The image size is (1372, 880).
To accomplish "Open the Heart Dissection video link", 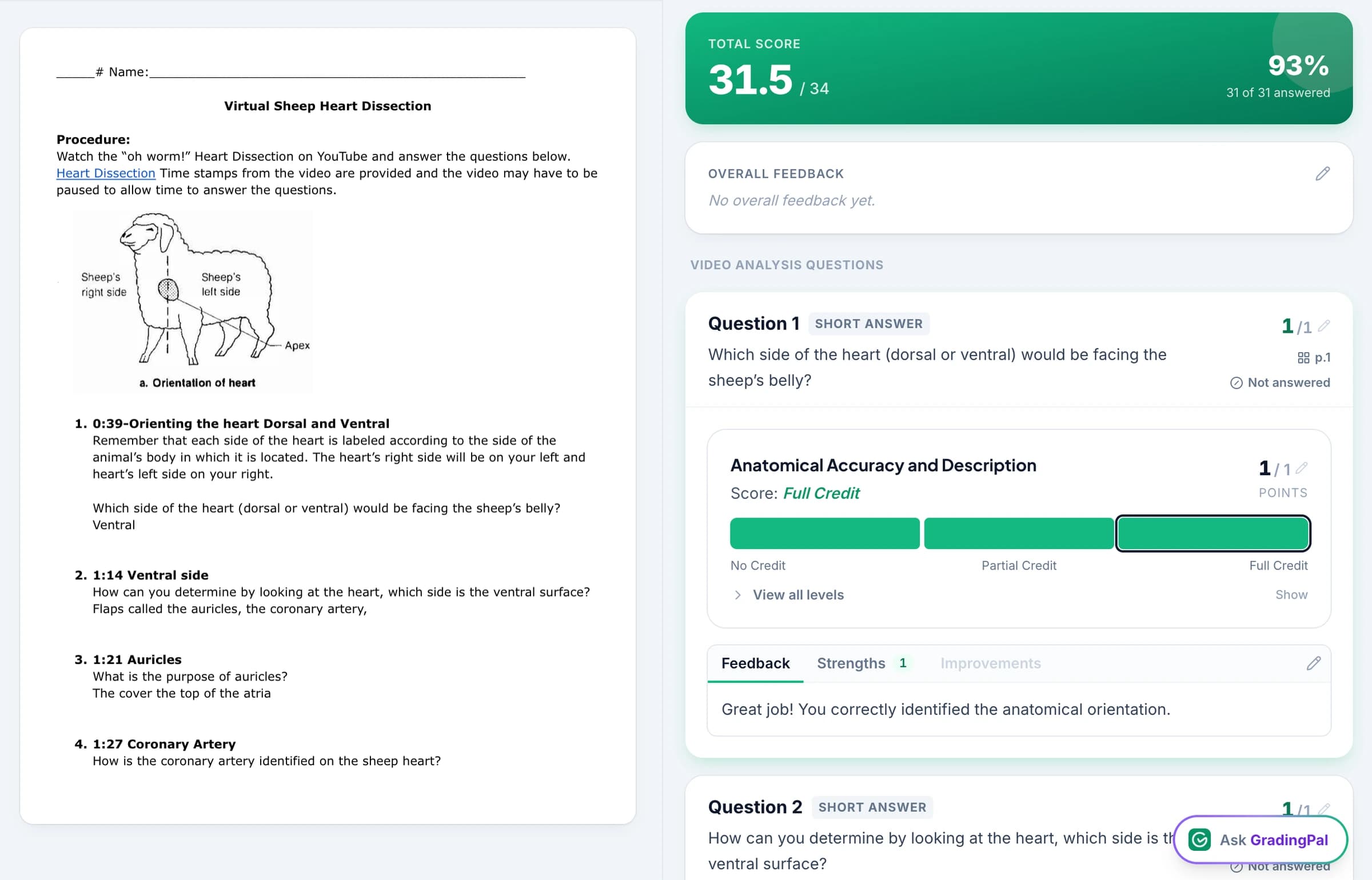I will click(x=106, y=173).
